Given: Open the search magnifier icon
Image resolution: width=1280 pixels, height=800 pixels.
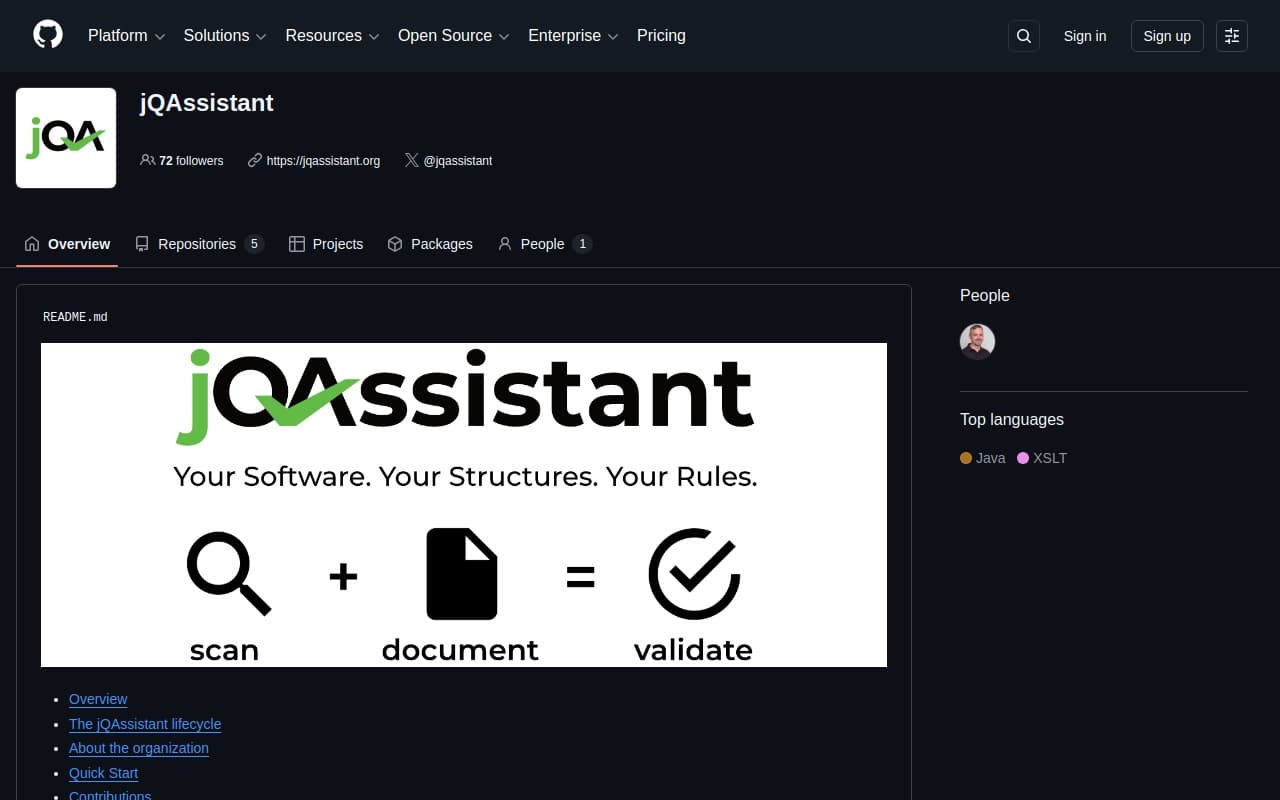Looking at the screenshot, I should pyautogui.click(x=1023, y=35).
